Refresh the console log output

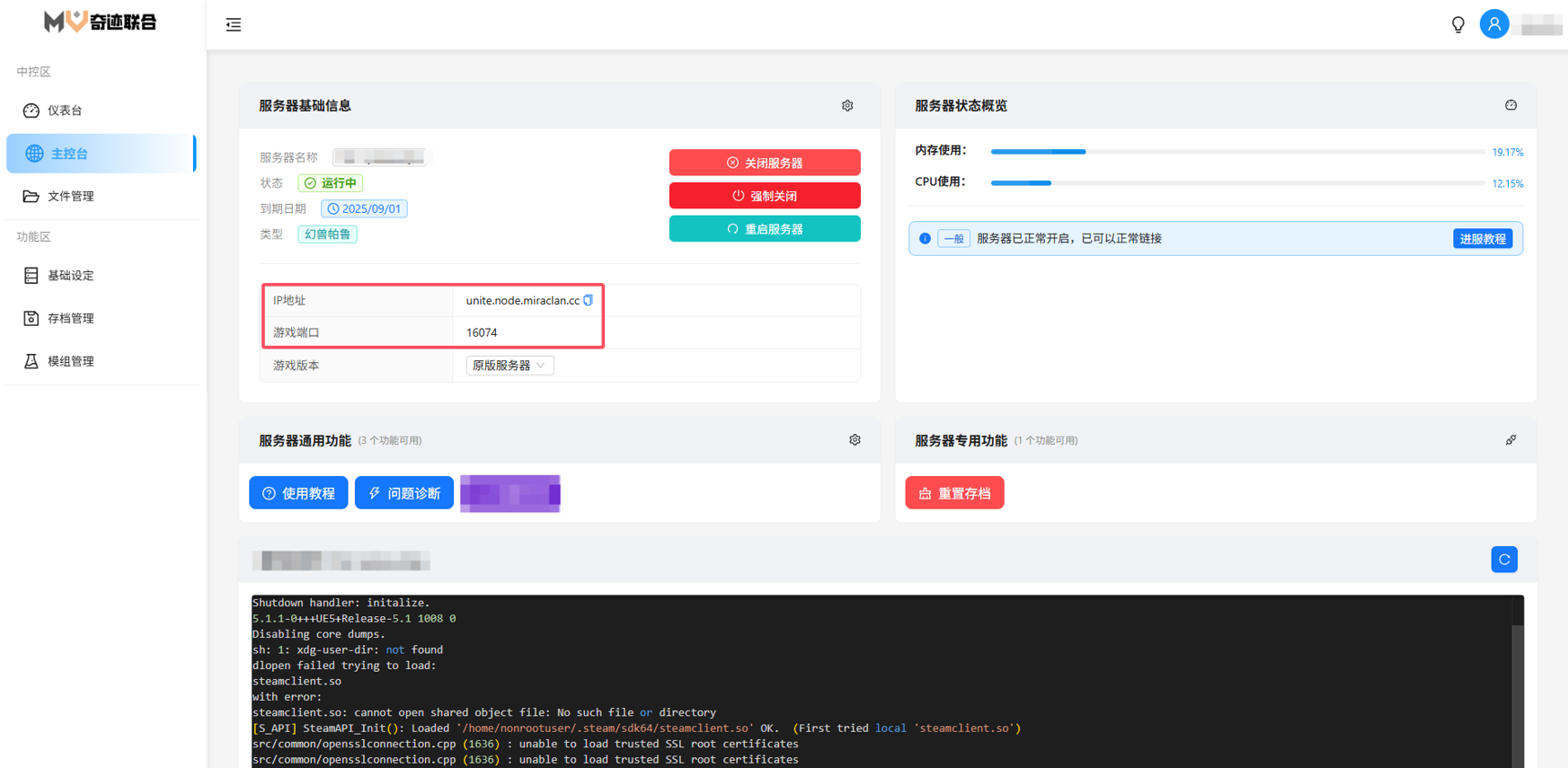point(1503,560)
